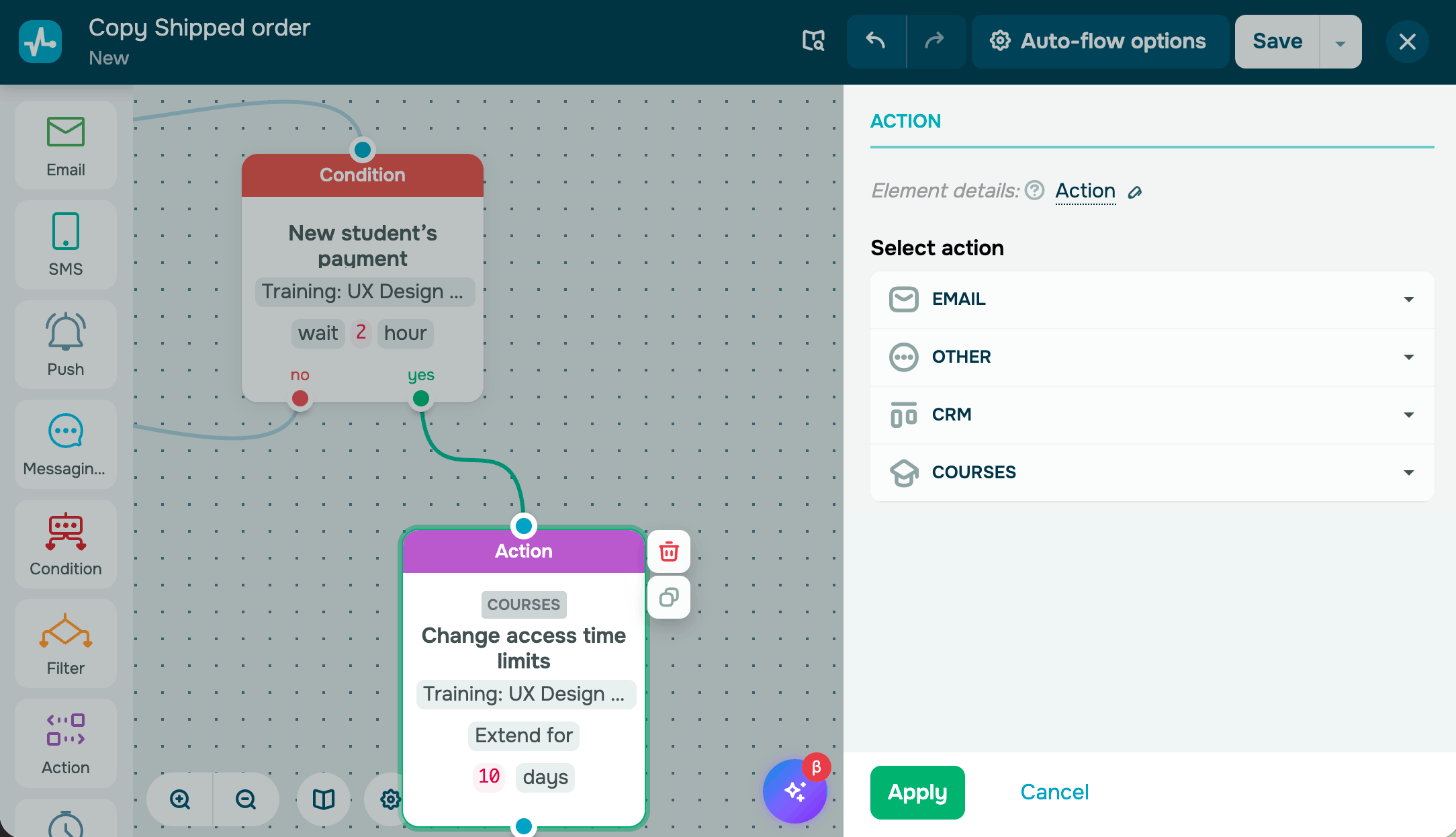Switch to the ACTION tab

click(905, 122)
